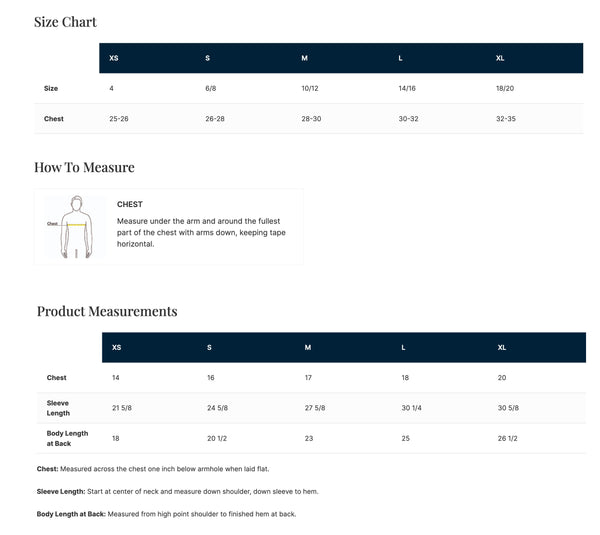The width and height of the screenshot is (600, 535).
Task: Click the M column header in Size Chart
Action: (305, 58)
